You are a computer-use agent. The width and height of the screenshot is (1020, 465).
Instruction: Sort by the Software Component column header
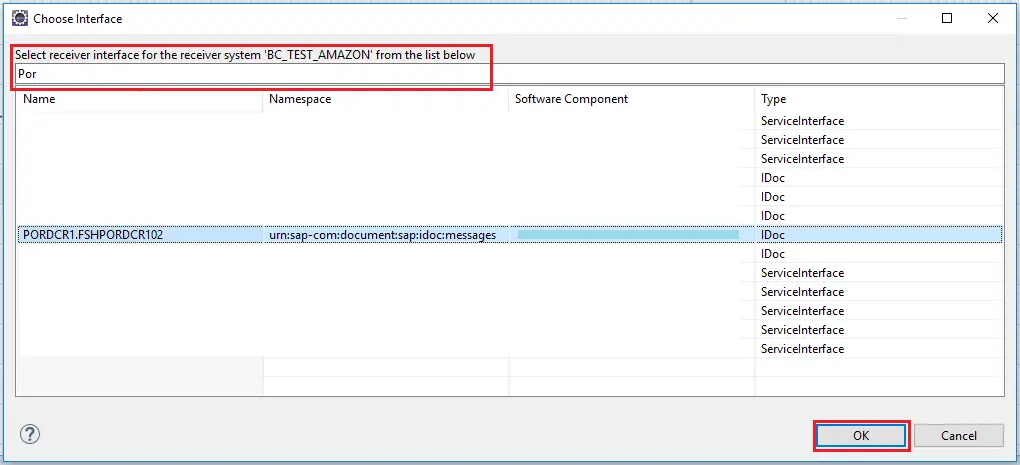632,99
